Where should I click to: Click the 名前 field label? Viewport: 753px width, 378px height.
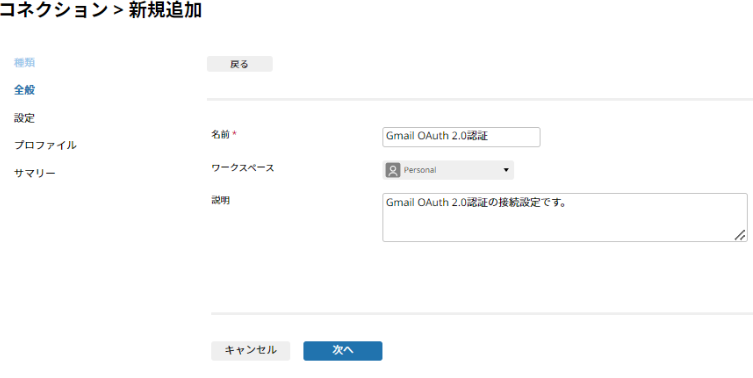[220, 135]
